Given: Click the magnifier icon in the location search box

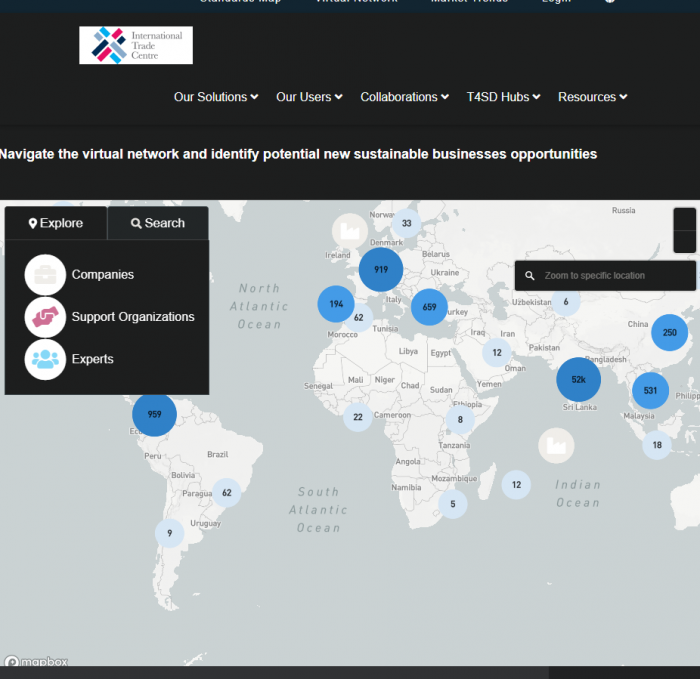Looking at the screenshot, I should click(x=530, y=276).
